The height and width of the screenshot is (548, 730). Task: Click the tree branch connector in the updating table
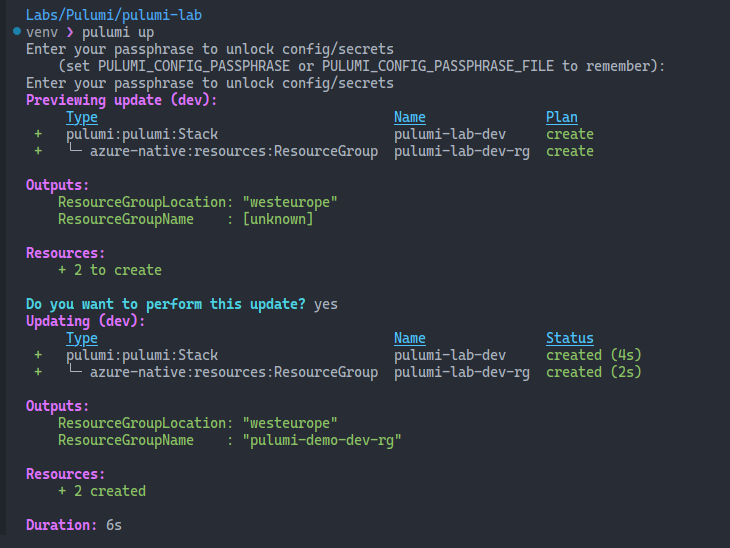[74, 372]
